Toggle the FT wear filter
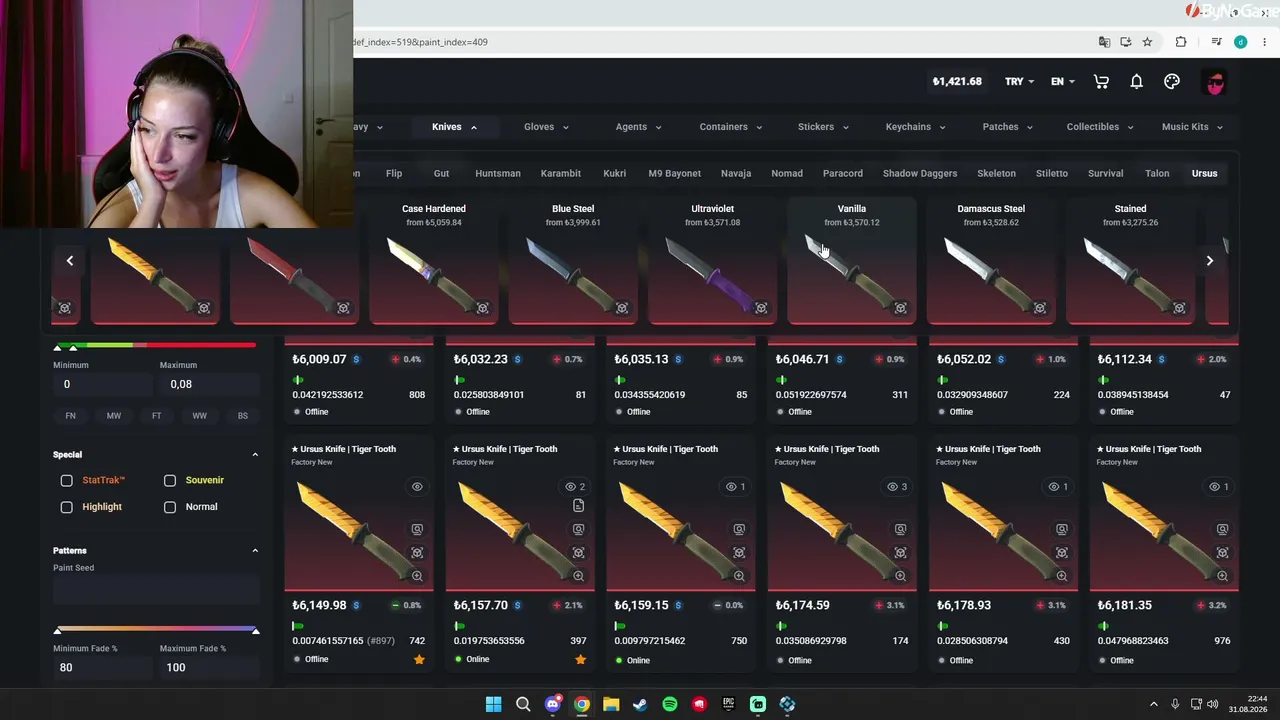 tap(156, 415)
